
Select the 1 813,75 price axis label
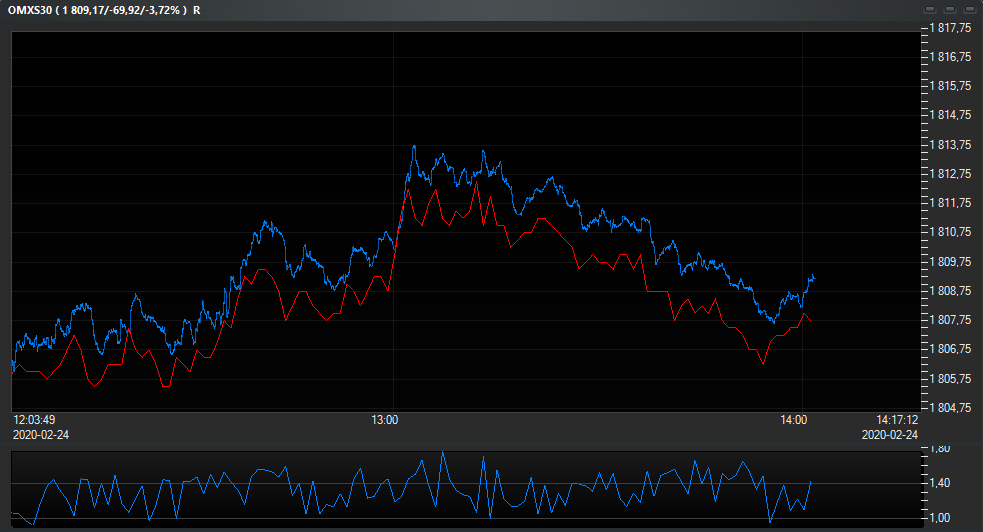(x=950, y=145)
